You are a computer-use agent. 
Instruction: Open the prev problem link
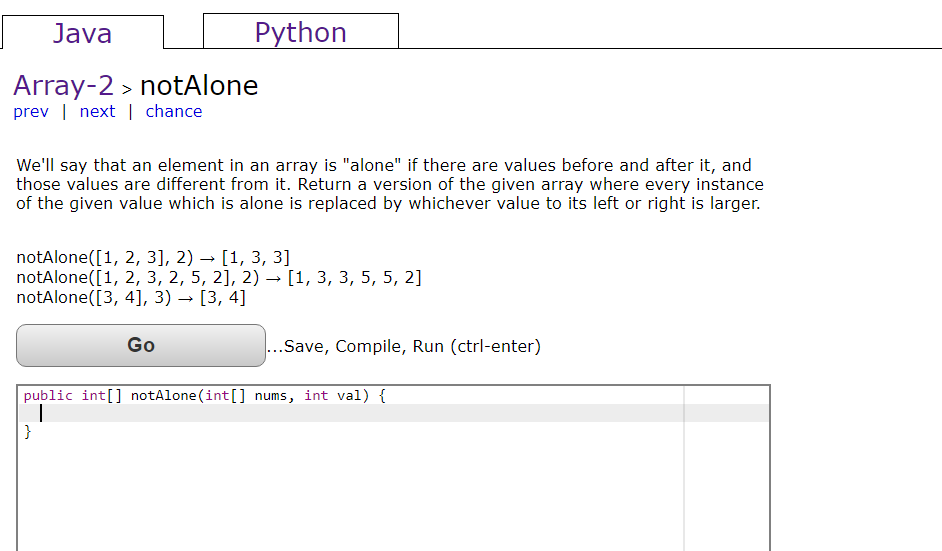31,111
